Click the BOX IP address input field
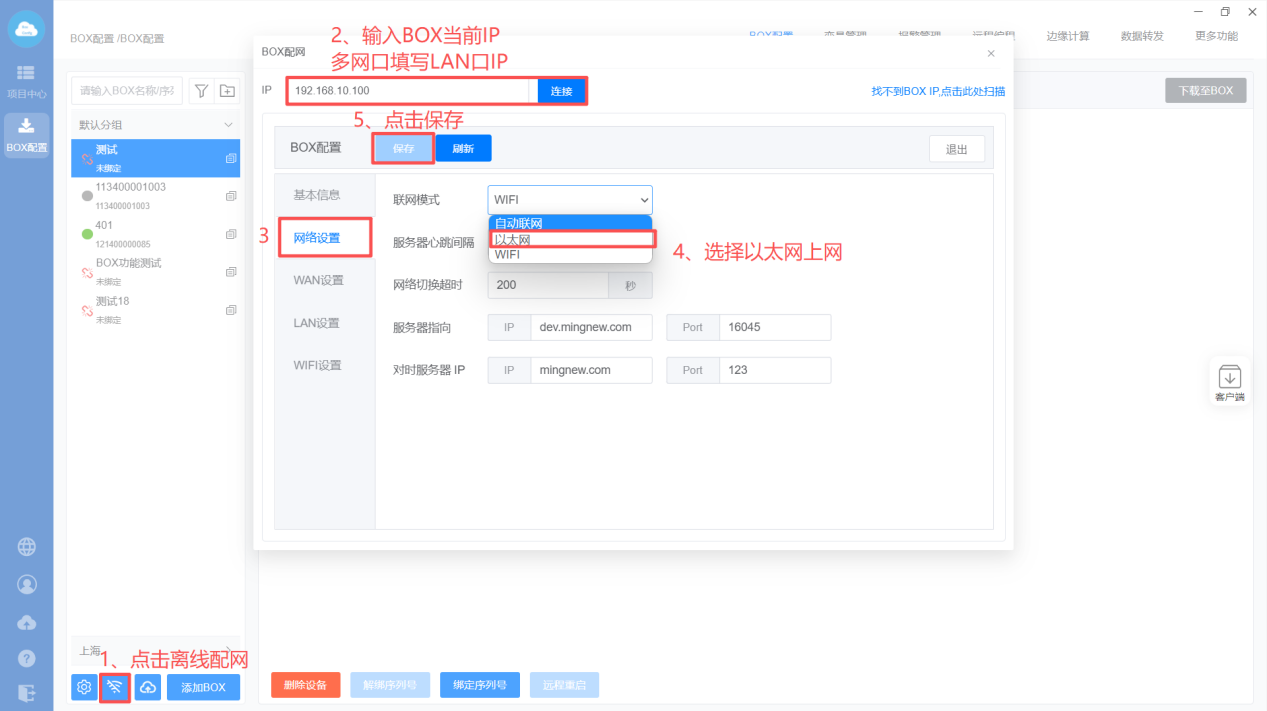Image resolution: width=1267 pixels, height=711 pixels. (408, 91)
